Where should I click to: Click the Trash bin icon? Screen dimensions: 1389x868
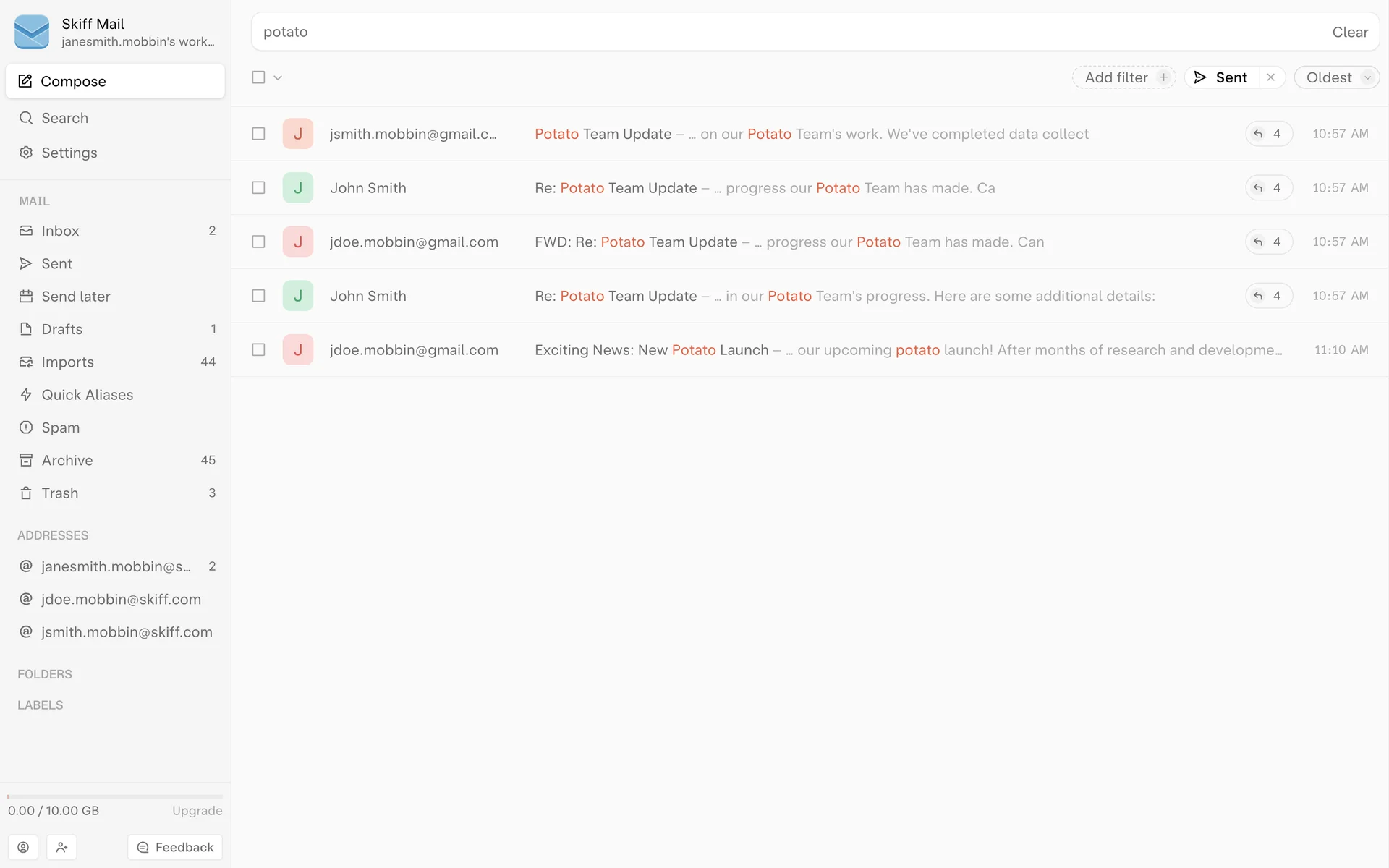point(26,493)
